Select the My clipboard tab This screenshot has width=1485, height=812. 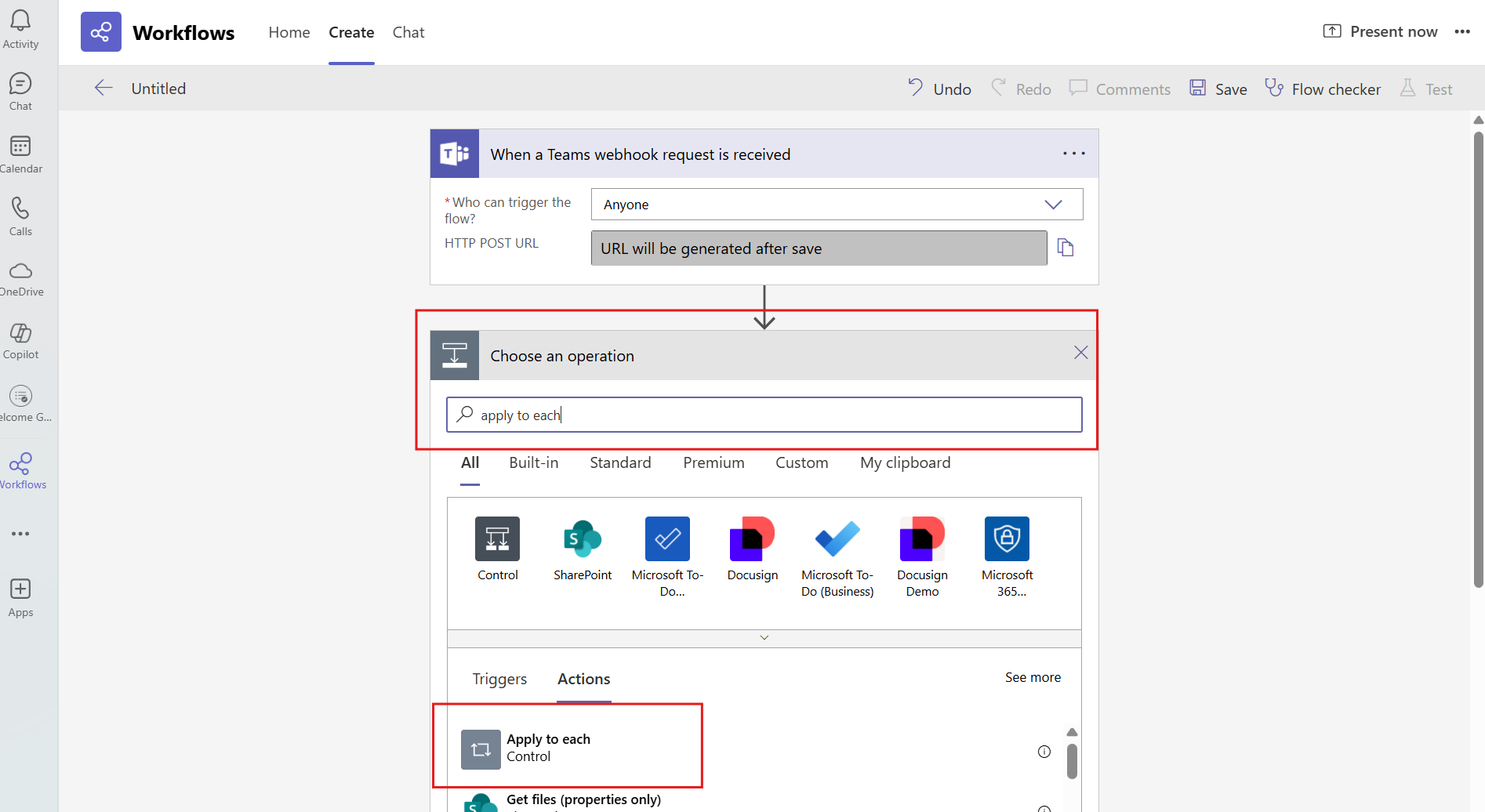[x=906, y=462]
